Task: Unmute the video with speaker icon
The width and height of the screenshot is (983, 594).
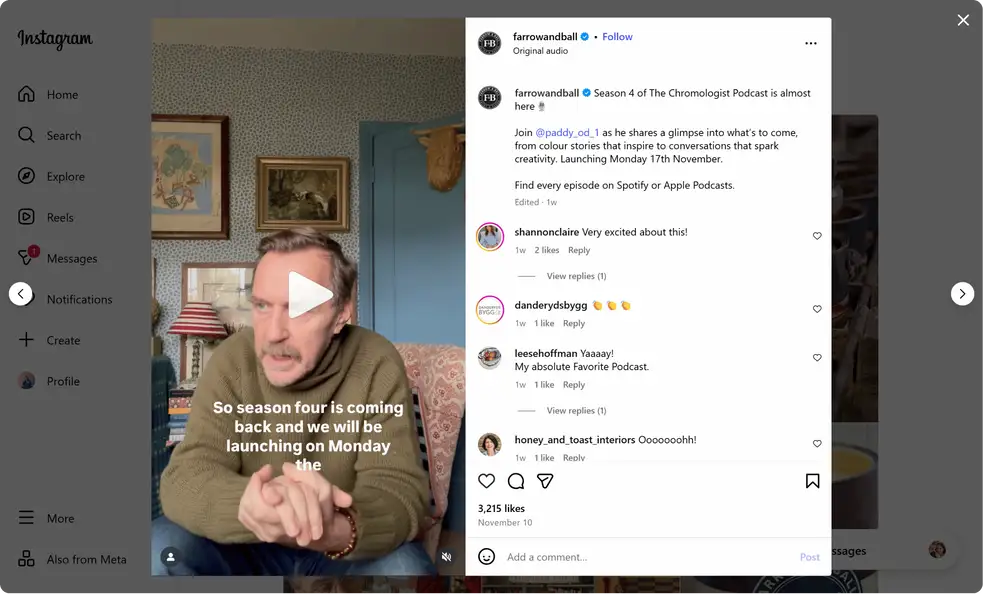Action: click(x=446, y=556)
